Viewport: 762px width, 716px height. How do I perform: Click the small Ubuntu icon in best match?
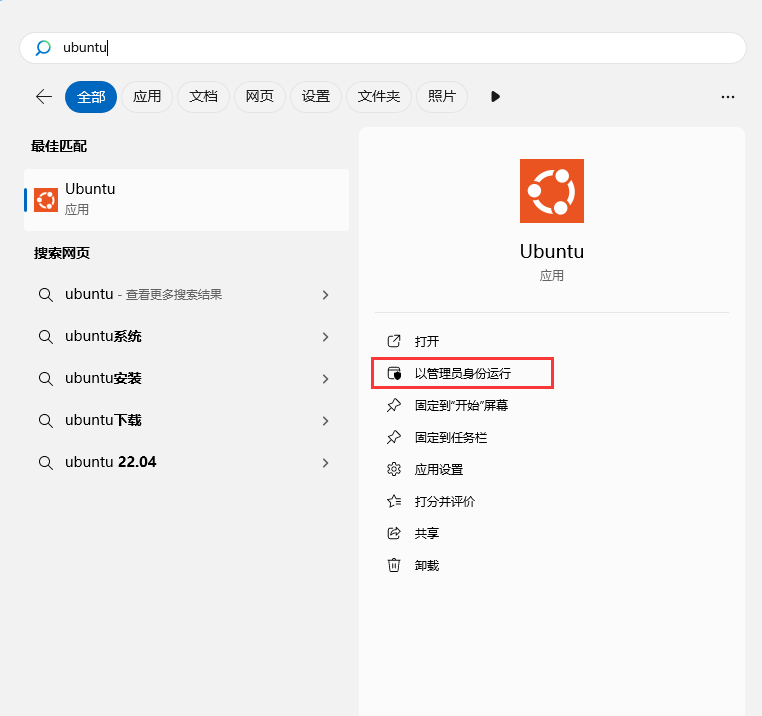click(x=46, y=200)
